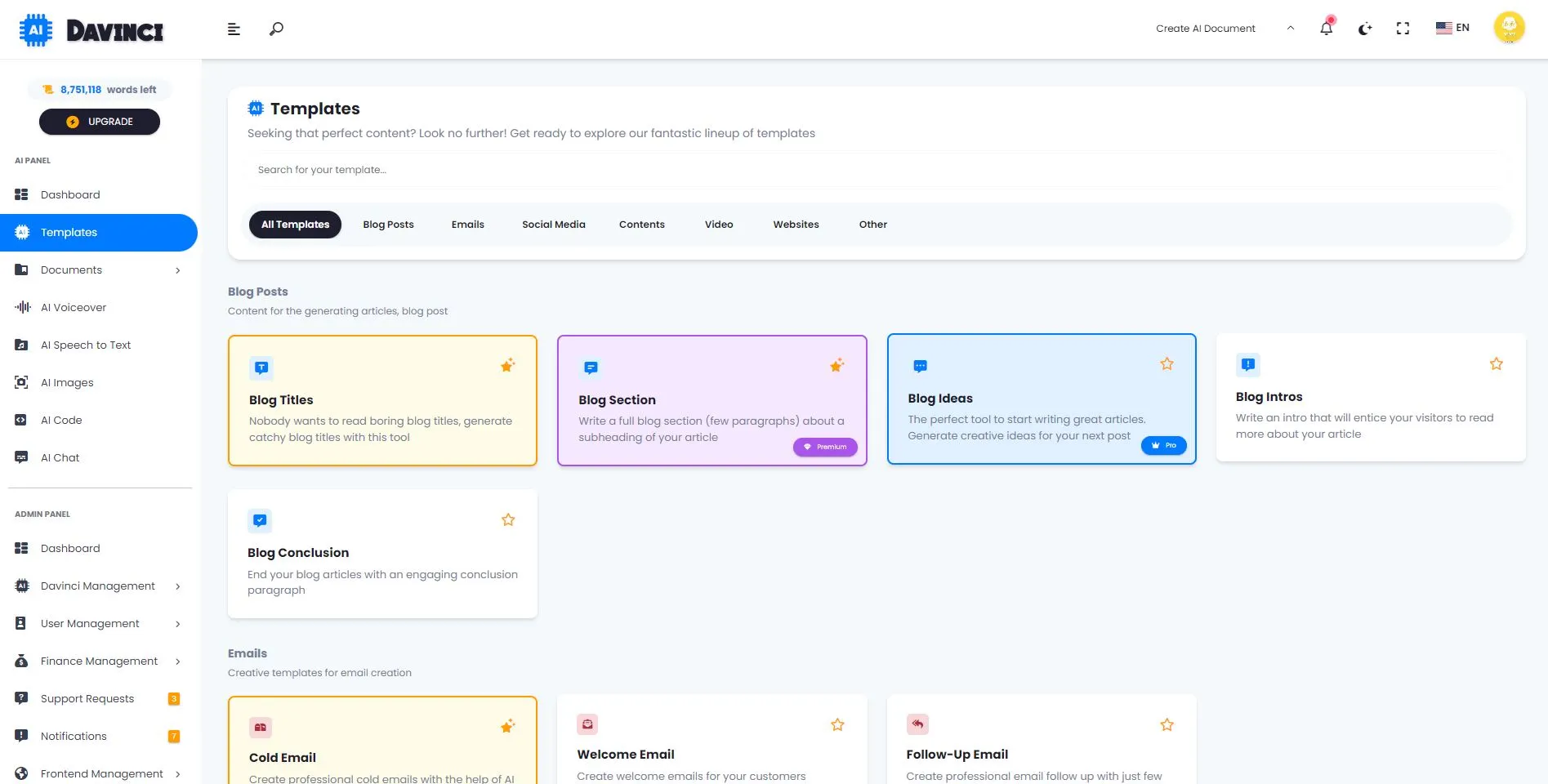Image resolution: width=1548 pixels, height=784 pixels.
Task: Click the search magnifier icon in header
Action: (276, 29)
